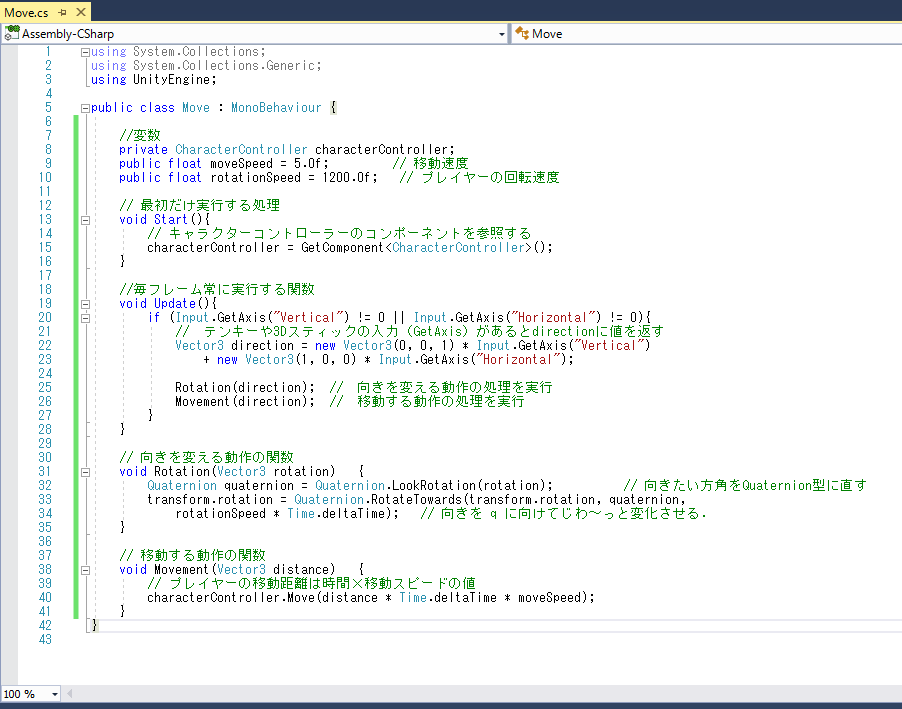The width and height of the screenshot is (902, 709).
Task: Click characterController.Move on line 40
Action: click(231, 597)
